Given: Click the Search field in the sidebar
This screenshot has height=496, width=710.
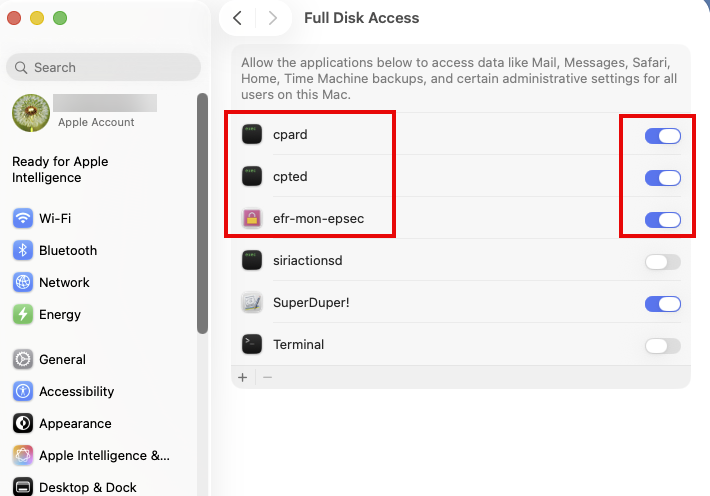Looking at the screenshot, I should tap(103, 67).
